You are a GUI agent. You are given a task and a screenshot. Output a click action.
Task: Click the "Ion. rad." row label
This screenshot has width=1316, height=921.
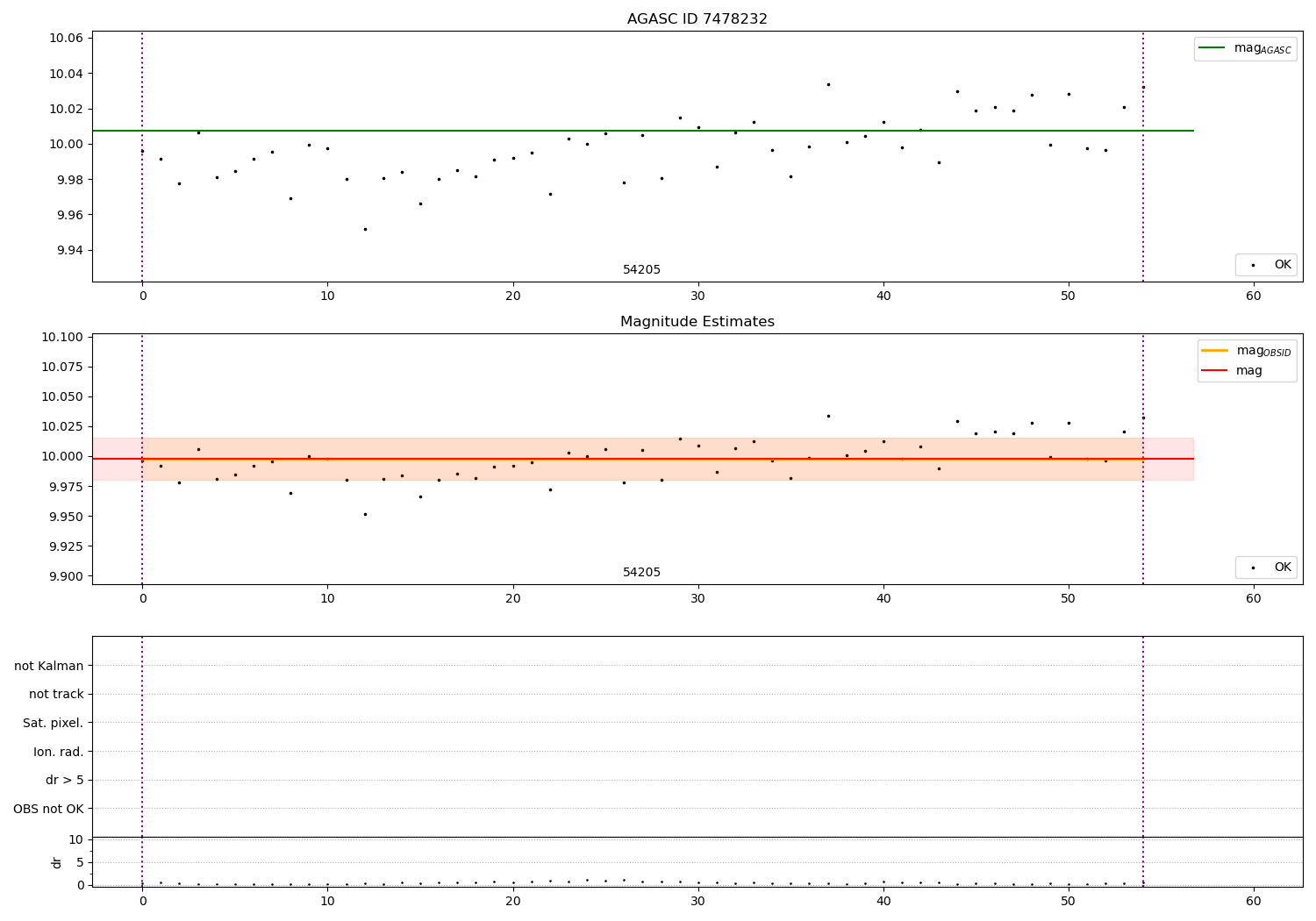pos(59,752)
